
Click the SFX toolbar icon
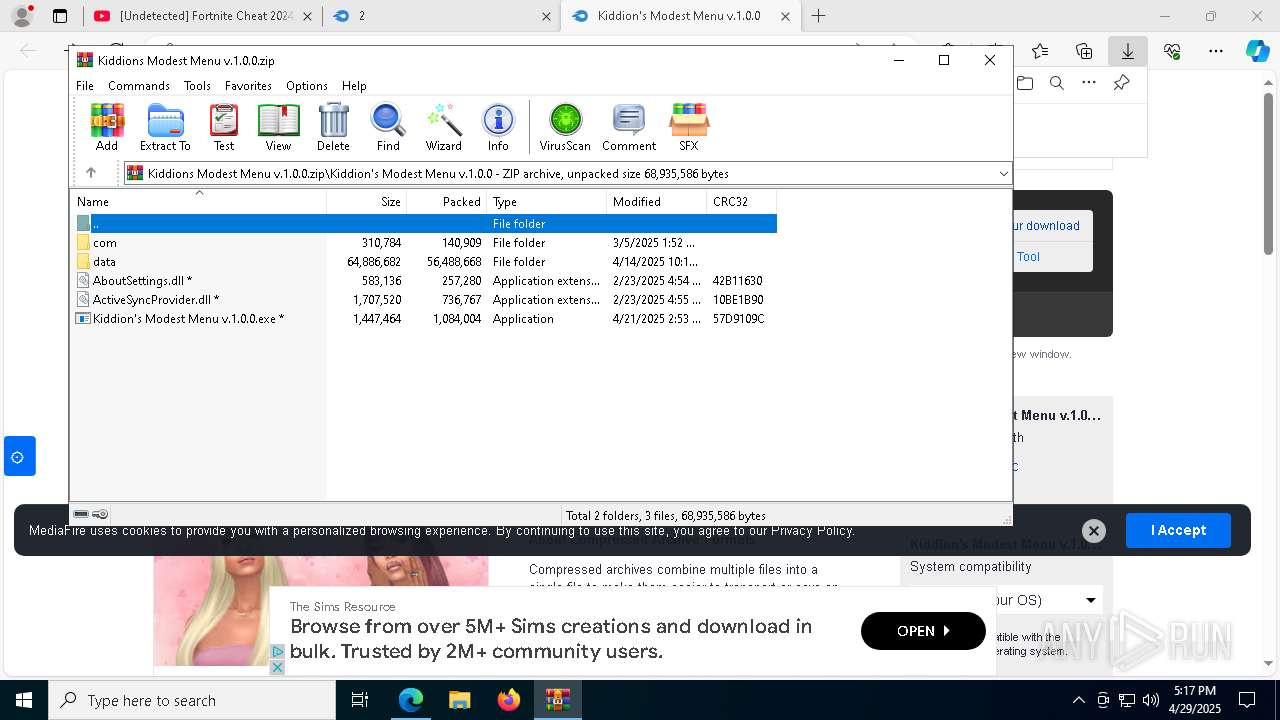point(689,127)
